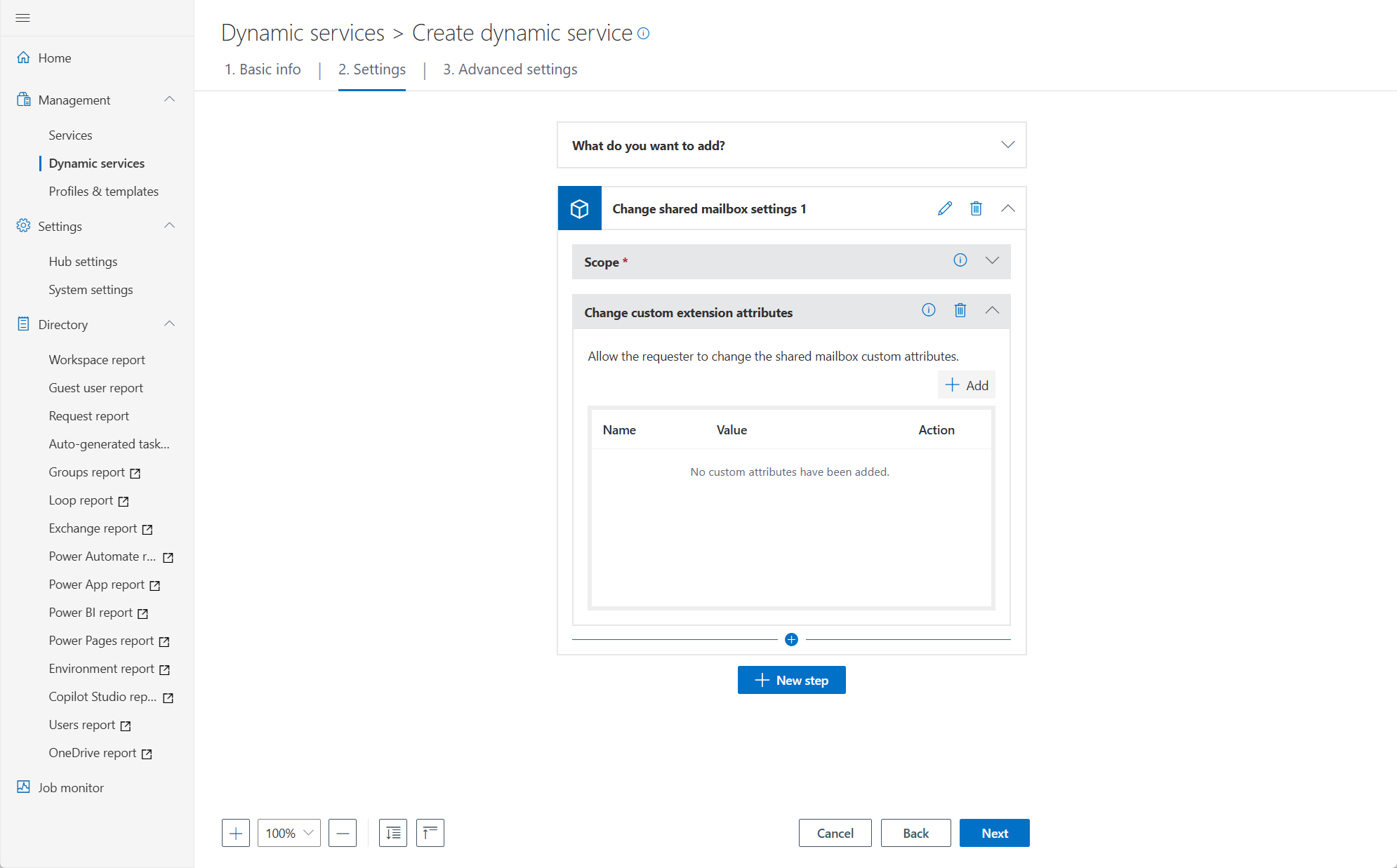Image resolution: width=1397 pixels, height=868 pixels.
Task: Edit the Change shared mailbox settings step name
Action: coord(945,208)
